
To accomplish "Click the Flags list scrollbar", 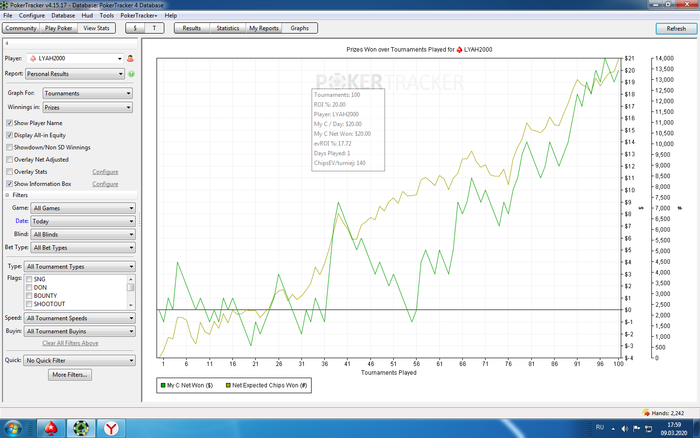I will pos(130,292).
